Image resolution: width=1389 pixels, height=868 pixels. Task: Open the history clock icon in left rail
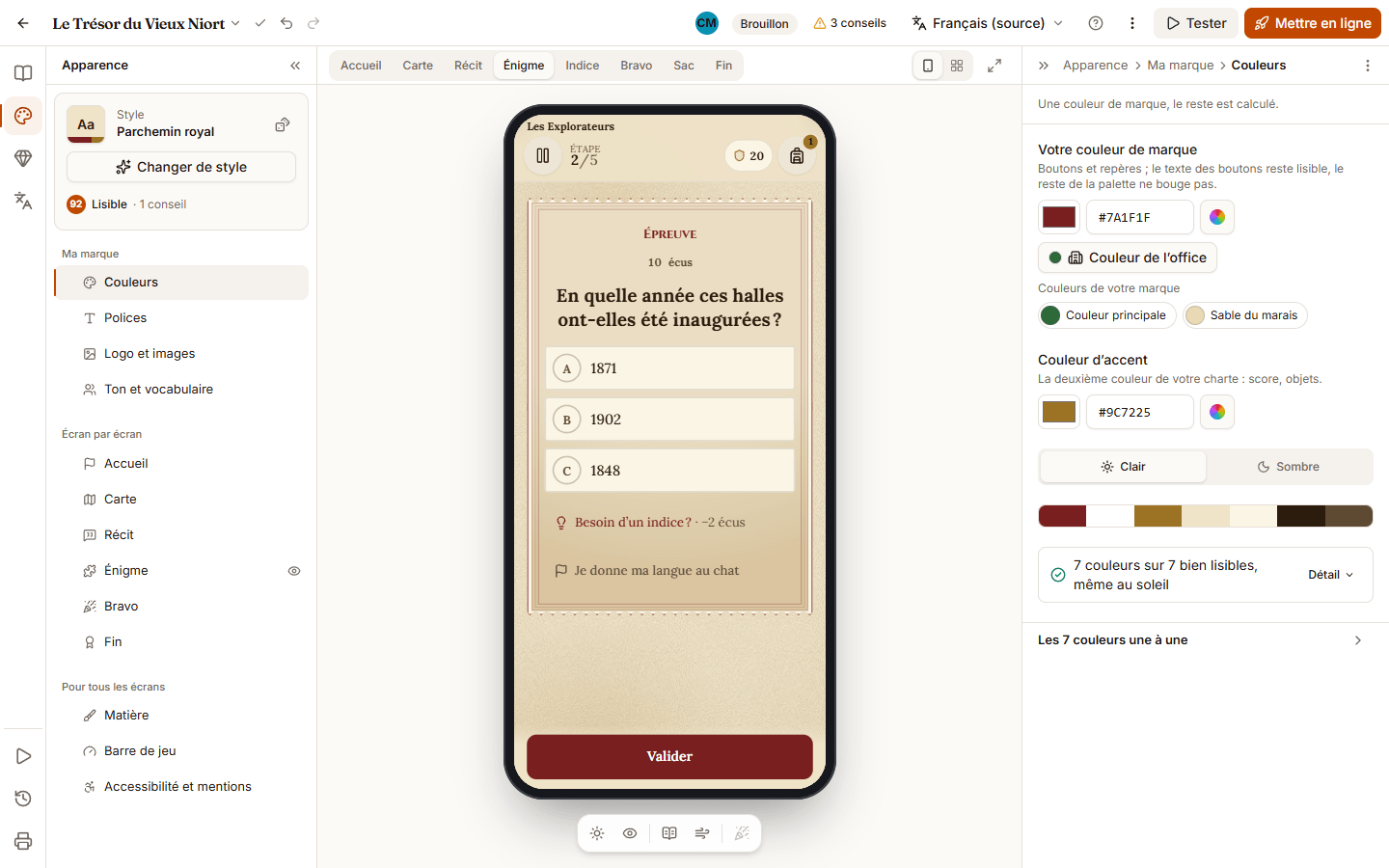pyautogui.click(x=23, y=799)
